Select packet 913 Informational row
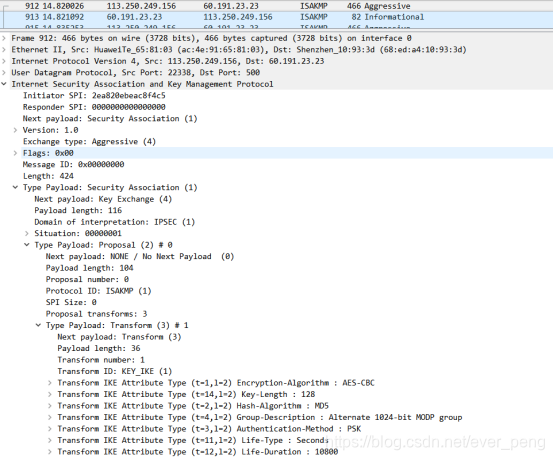Screen dimensions: 554x460 coord(277,17)
